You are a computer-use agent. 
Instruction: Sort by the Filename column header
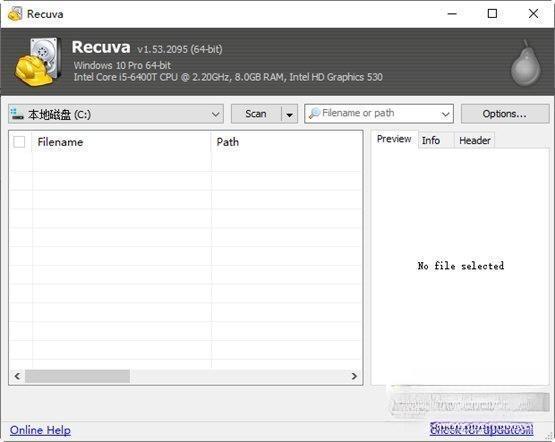(121, 142)
